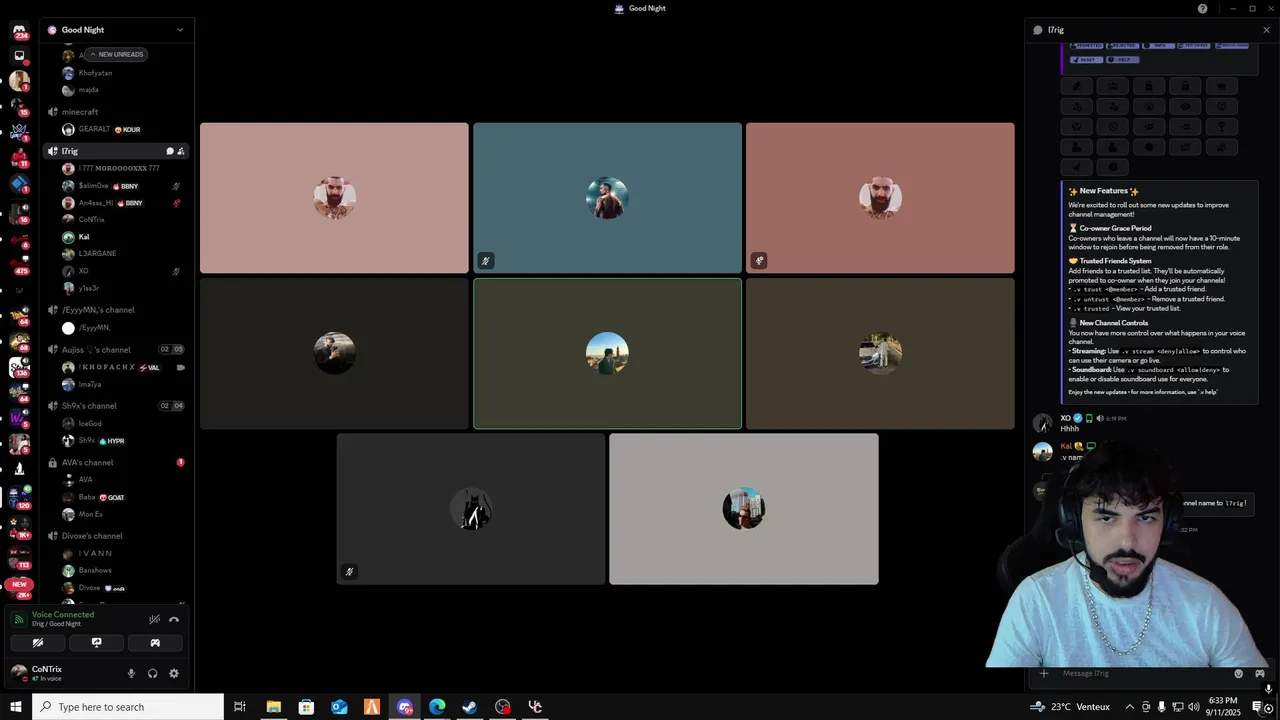1280x720 pixels.
Task: Click XO username in chat message
Action: click(x=1065, y=418)
